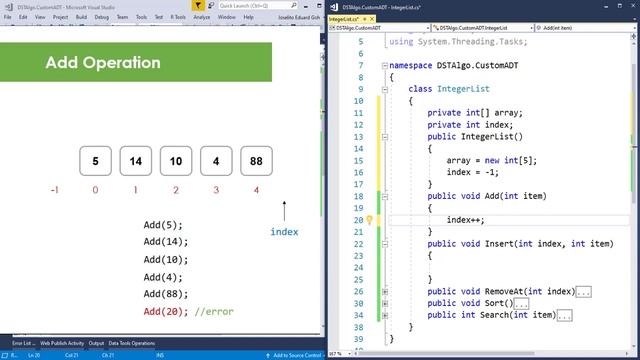Expand the Sort method outline
The height and width of the screenshot is (360, 640).
[384, 304]
